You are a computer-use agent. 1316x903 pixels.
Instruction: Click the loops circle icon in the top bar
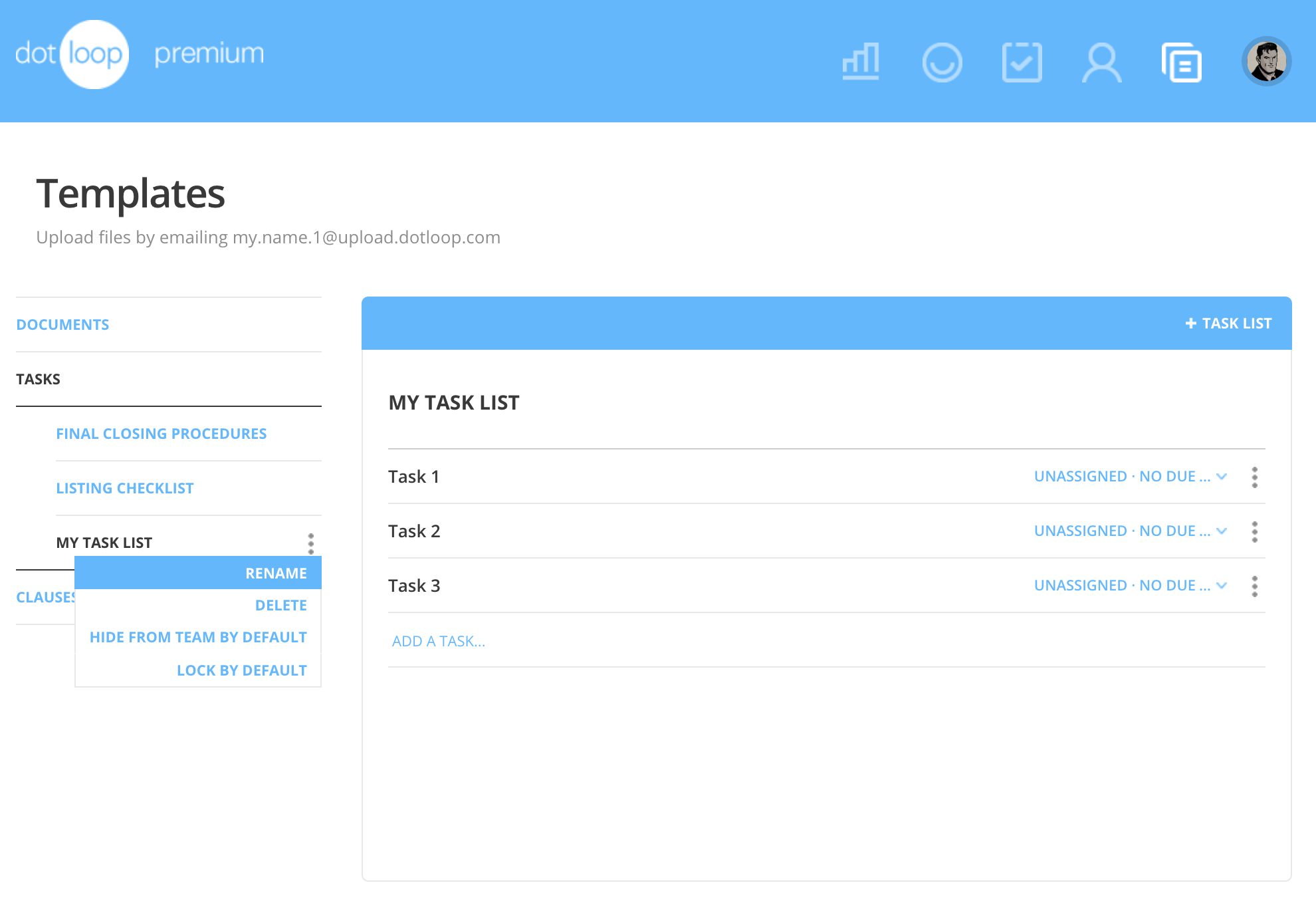pyautogui.click(x=942, y=63)
